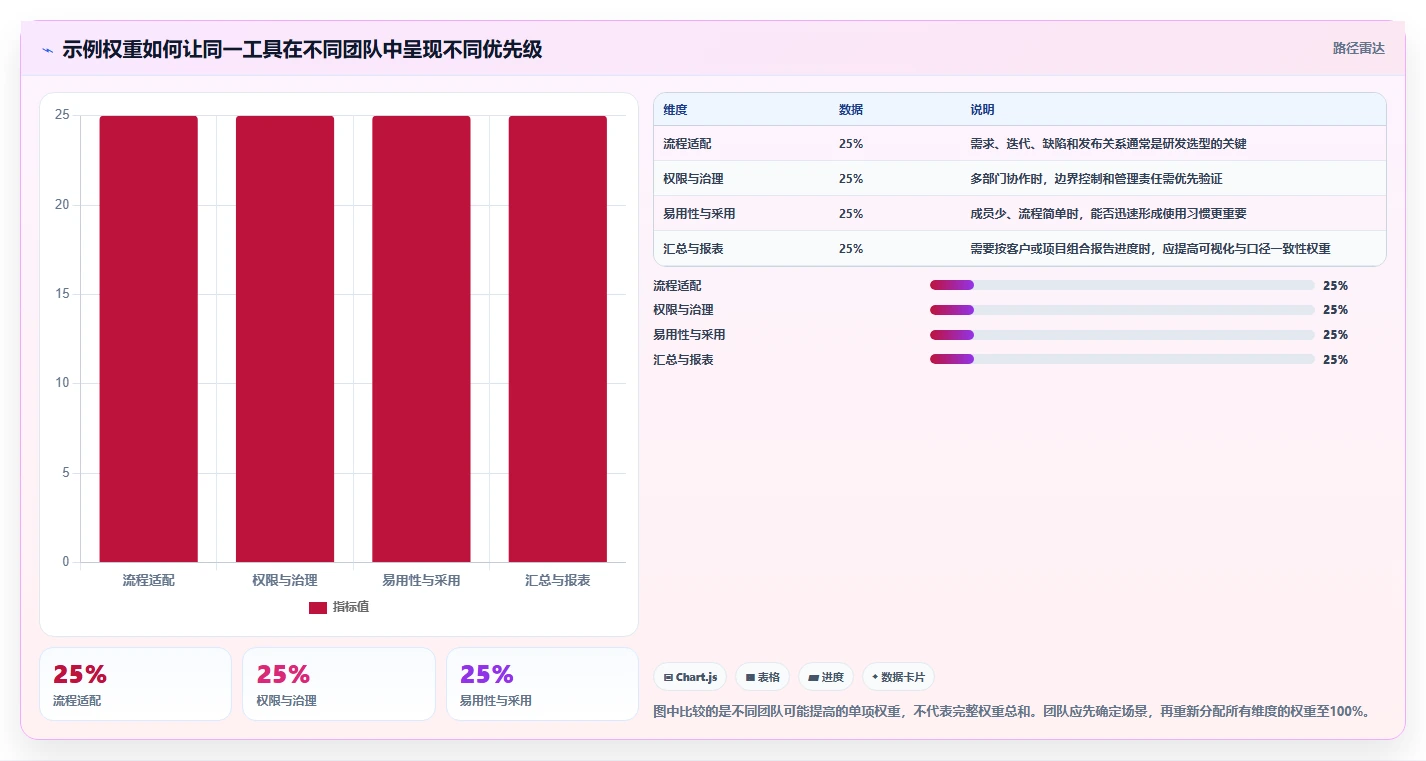Click the 维度 column header
Viewport: 1426px width, 761px height.
[675, 110]
